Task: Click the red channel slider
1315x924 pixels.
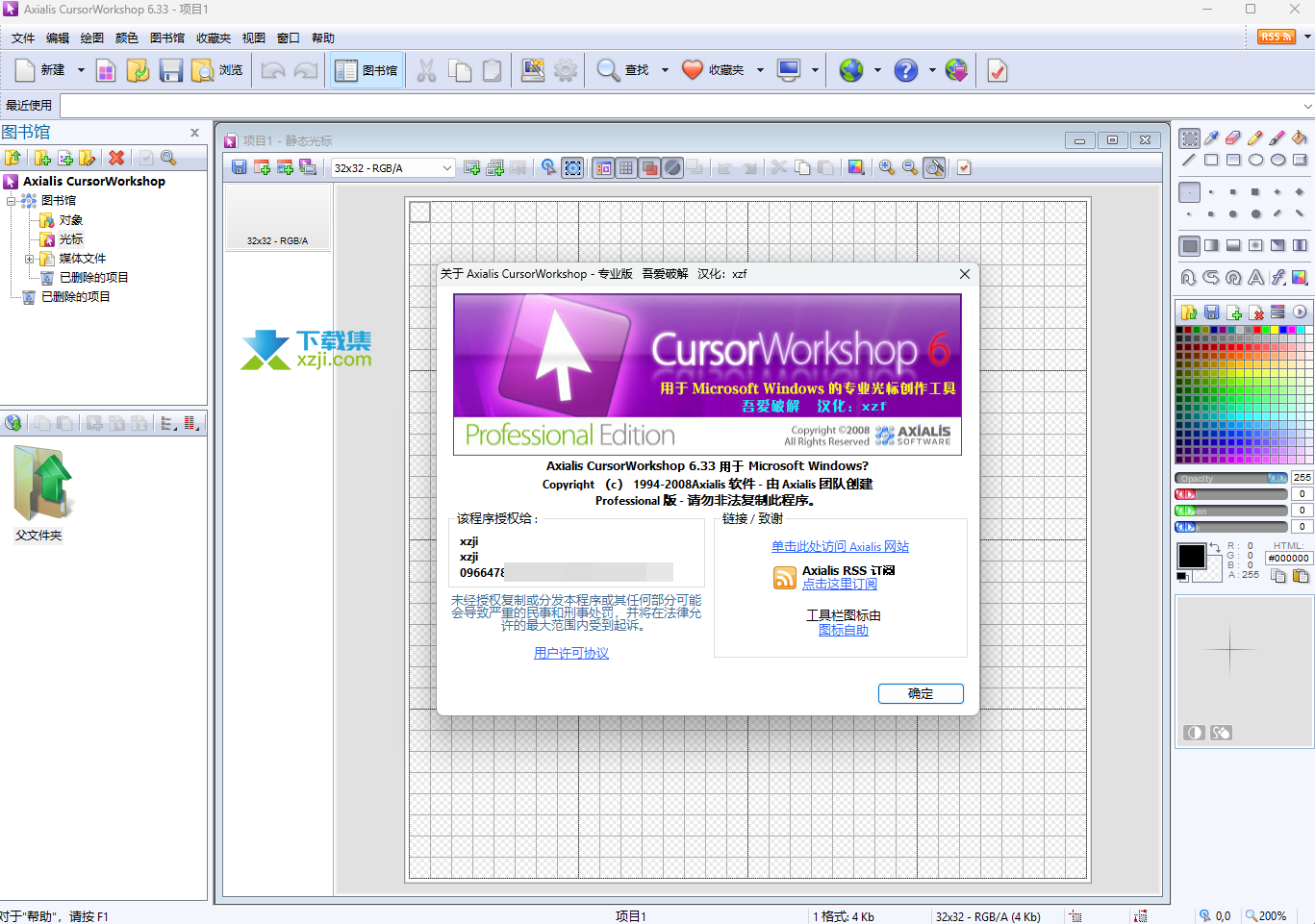Action: point(1231,494)
